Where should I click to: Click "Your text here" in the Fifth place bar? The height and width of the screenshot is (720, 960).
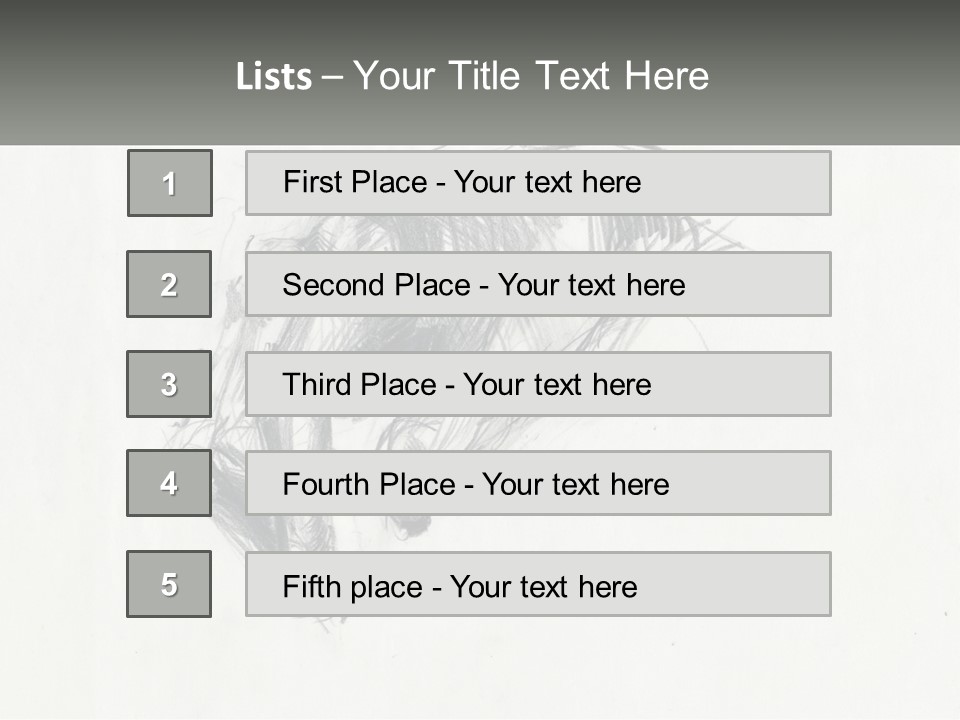[543, 586]
